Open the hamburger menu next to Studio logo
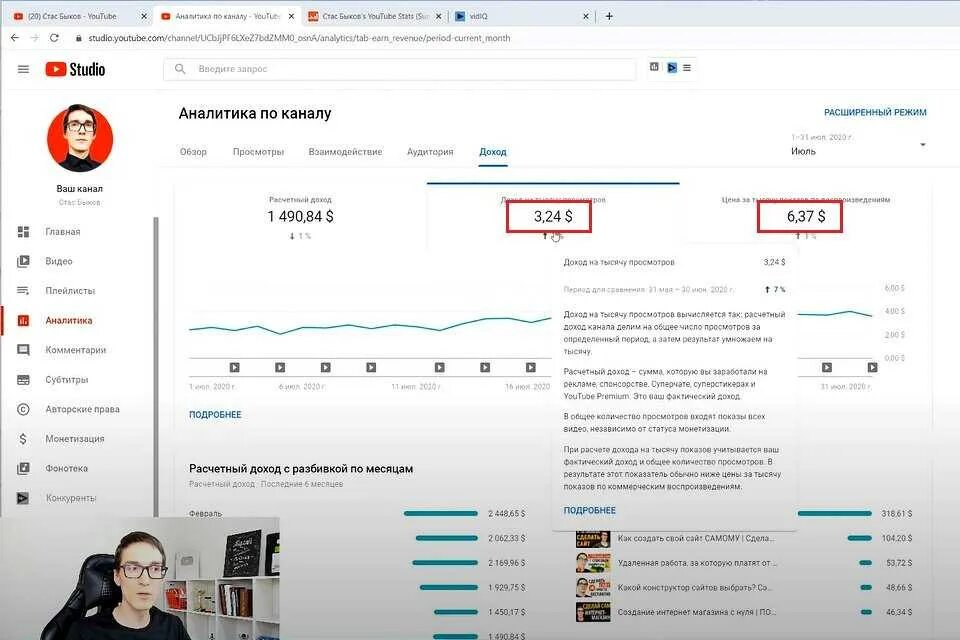The image size is (960, 640). (x=22, y=69)
